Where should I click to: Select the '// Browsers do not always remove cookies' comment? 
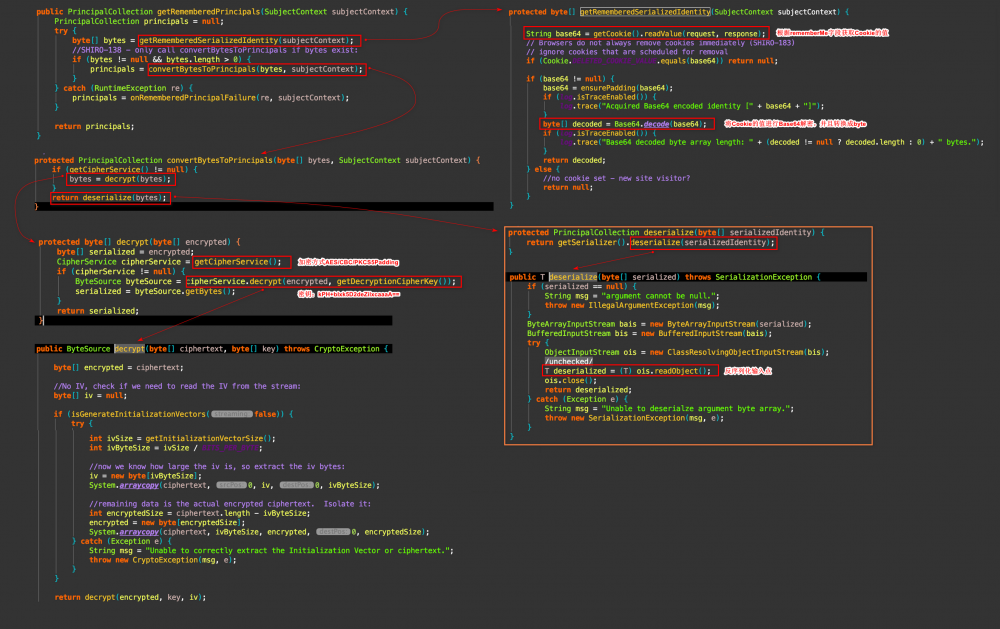click(660, 43)
